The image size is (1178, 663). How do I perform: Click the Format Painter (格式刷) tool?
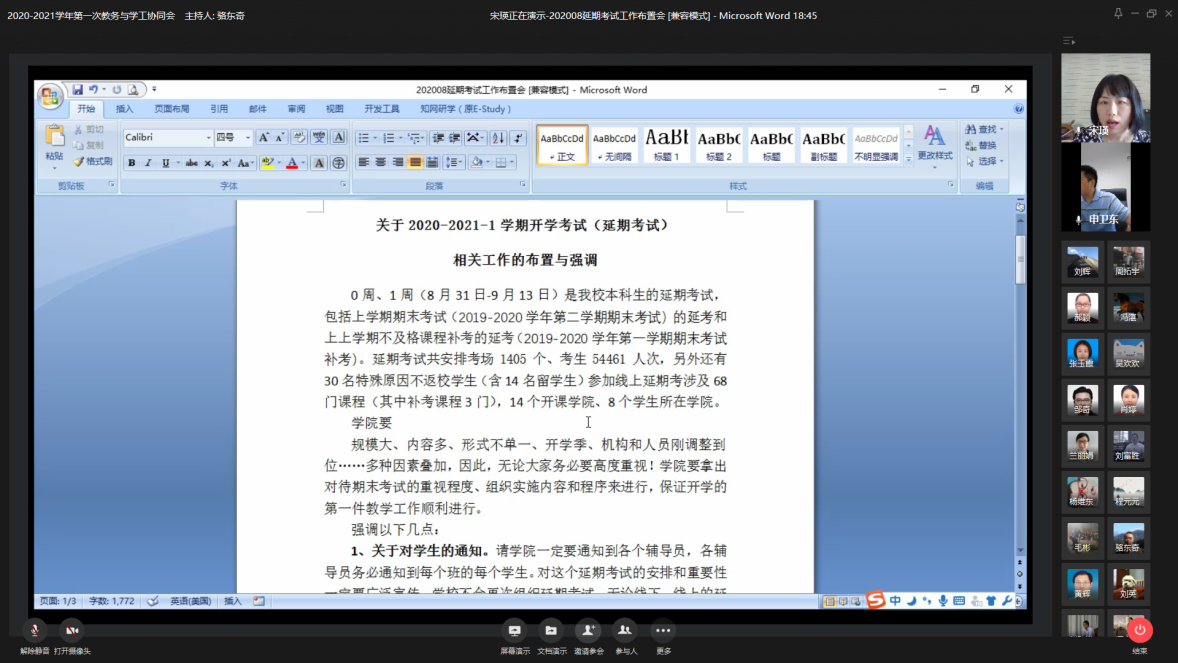pyautogui.click(x=93, y=161)
